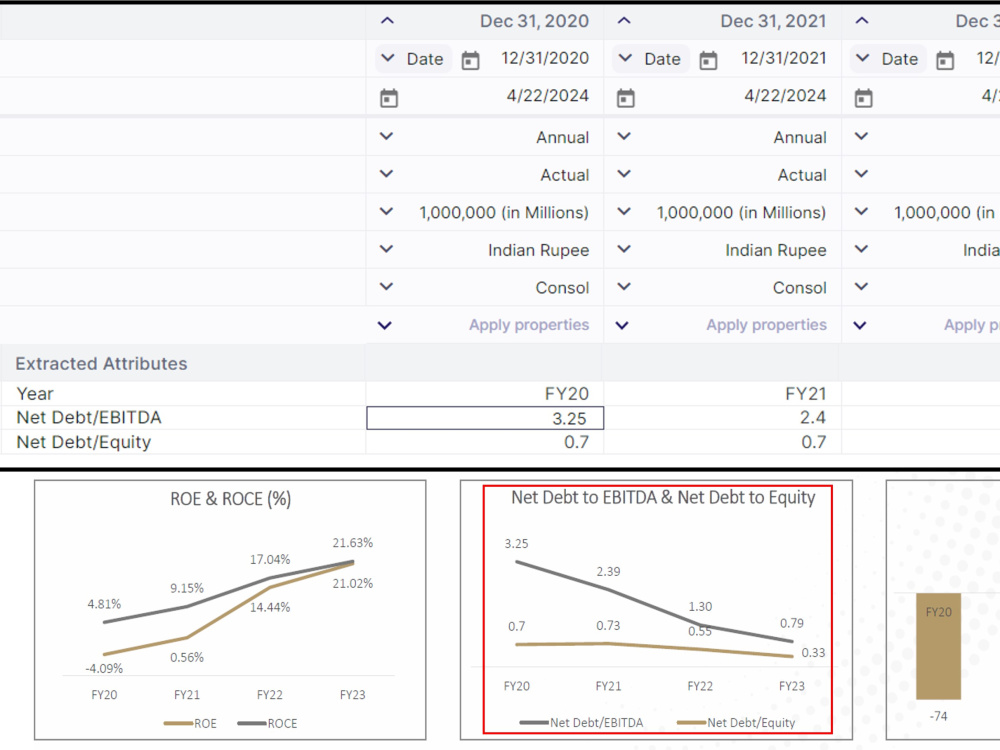Select the Net Debt/EBITDA row label
This screenshot has height=750, width=1000.
89,418
